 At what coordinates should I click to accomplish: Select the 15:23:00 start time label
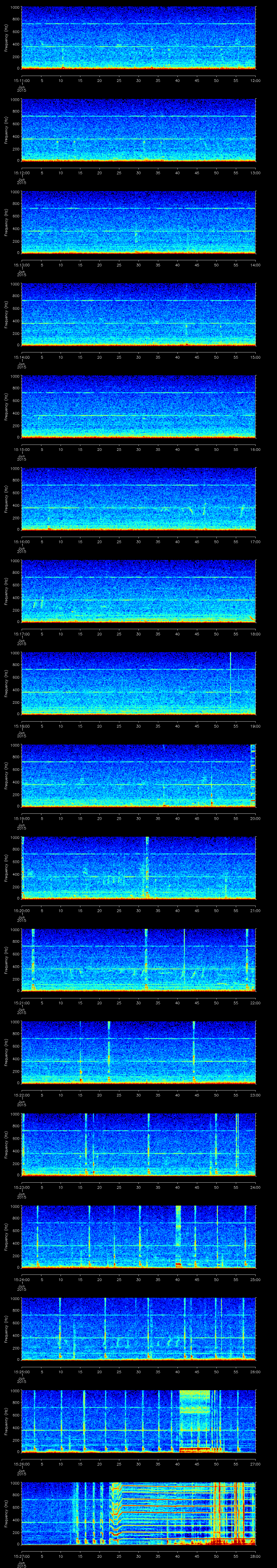(x=21, y=1187)
